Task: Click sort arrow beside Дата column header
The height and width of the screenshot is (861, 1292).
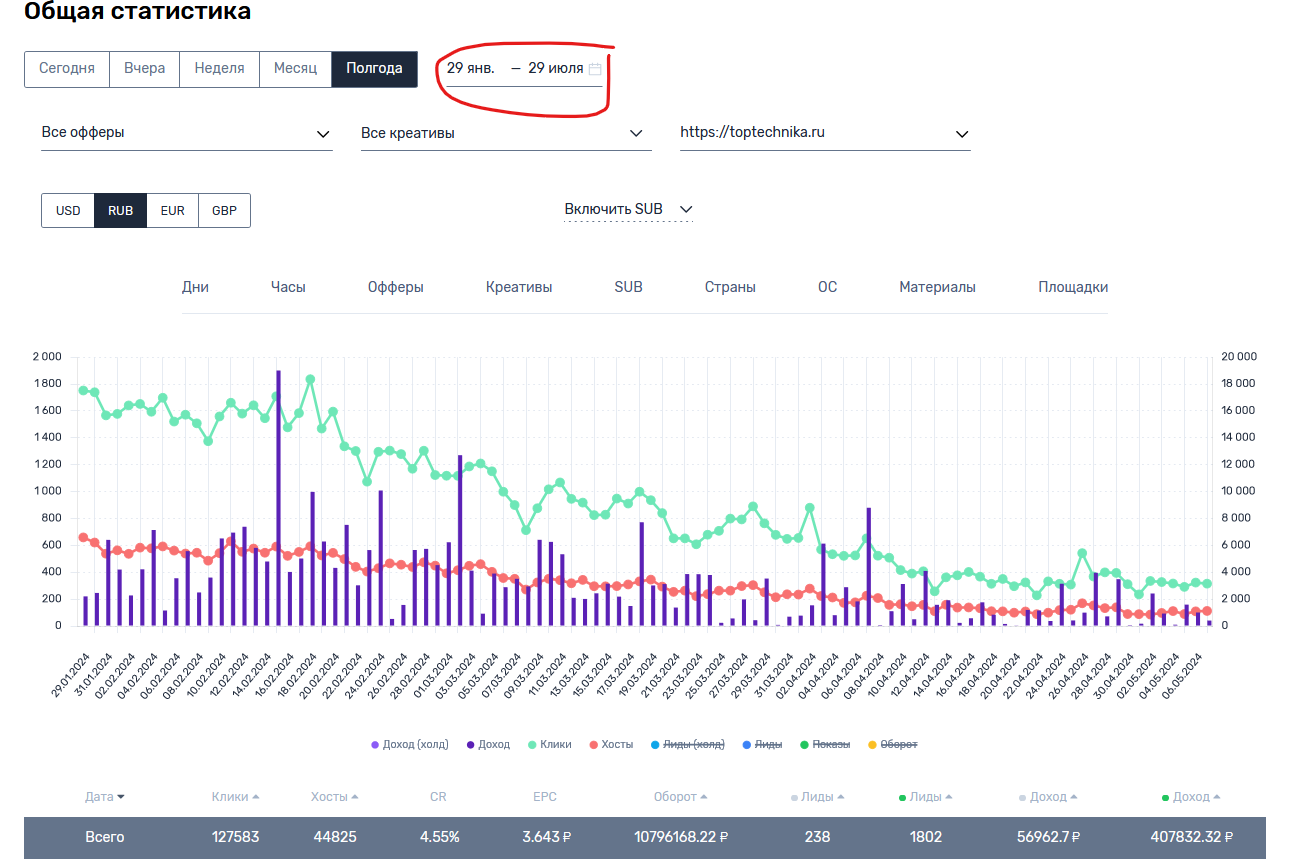Action: (121, 797)
